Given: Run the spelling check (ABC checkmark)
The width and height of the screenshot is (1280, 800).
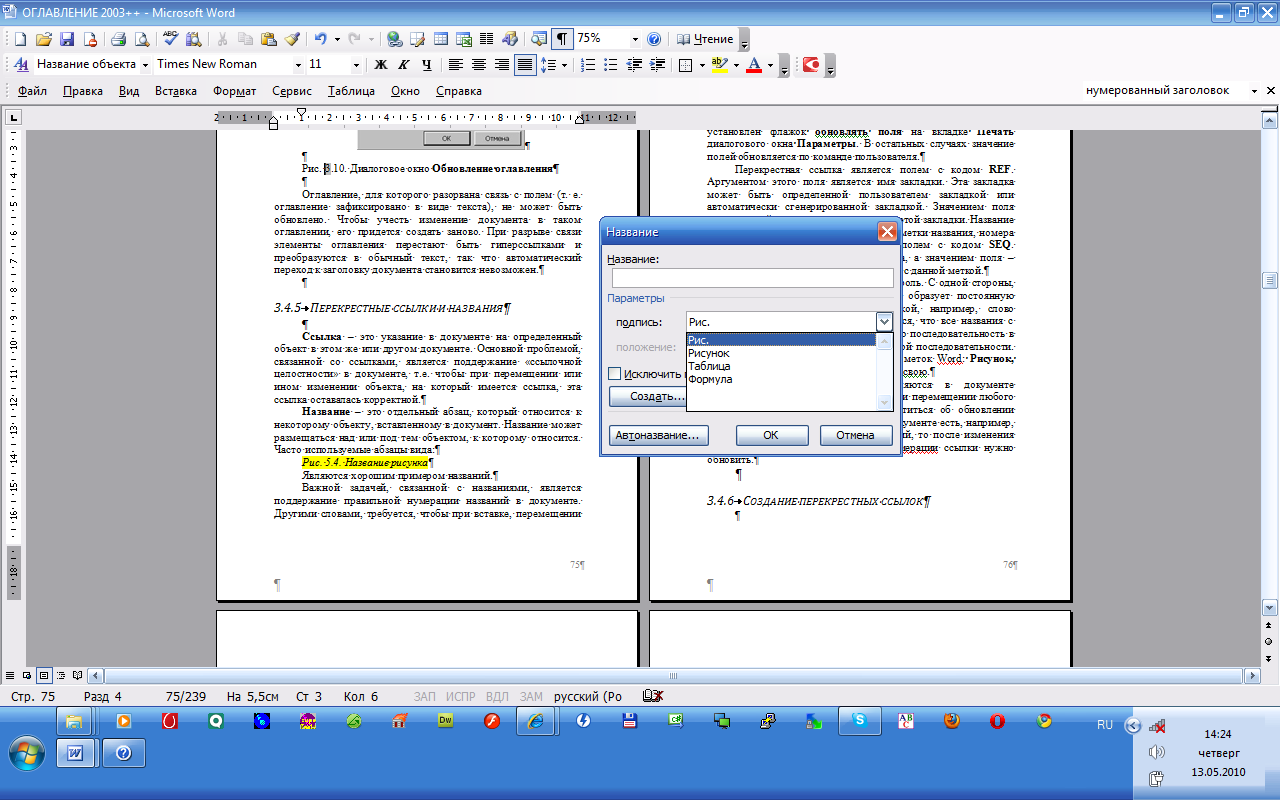Looking at the screenshot, I should pyautogui.click(x=171, y=39).
